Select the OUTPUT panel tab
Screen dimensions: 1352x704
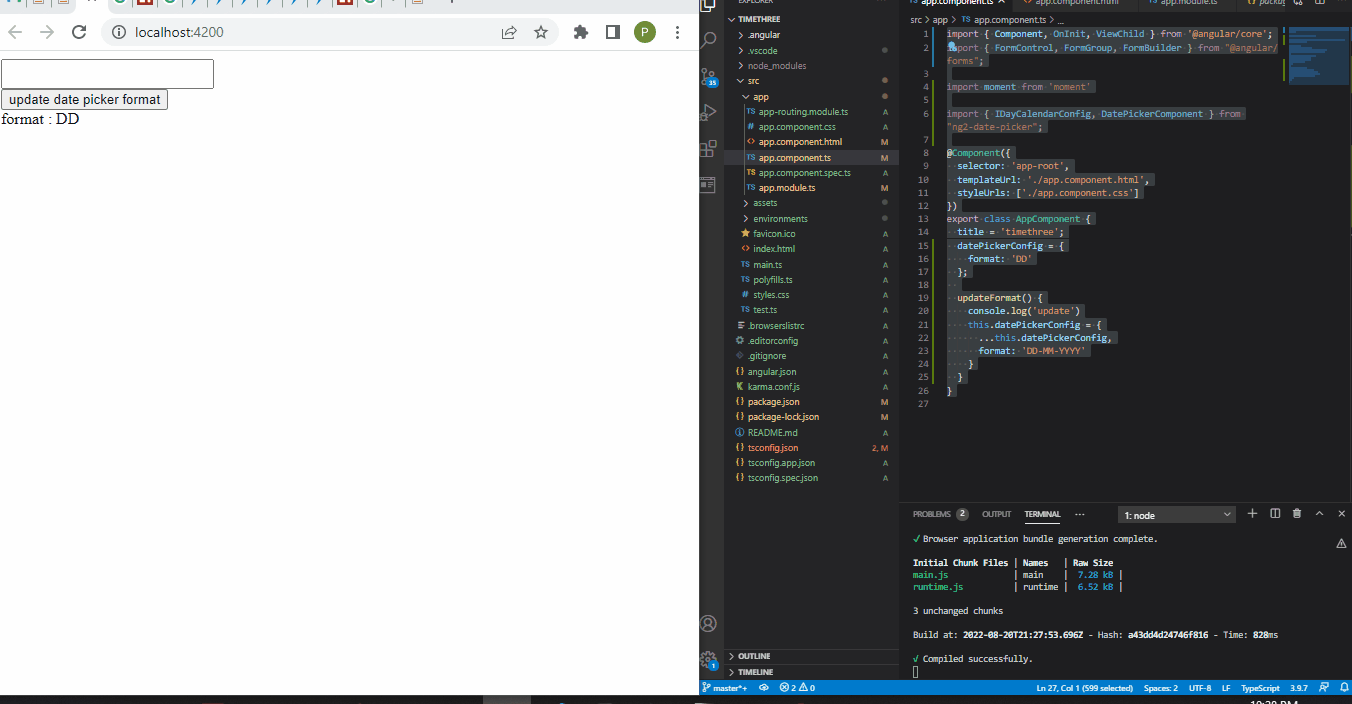click(x=996, y=513)
